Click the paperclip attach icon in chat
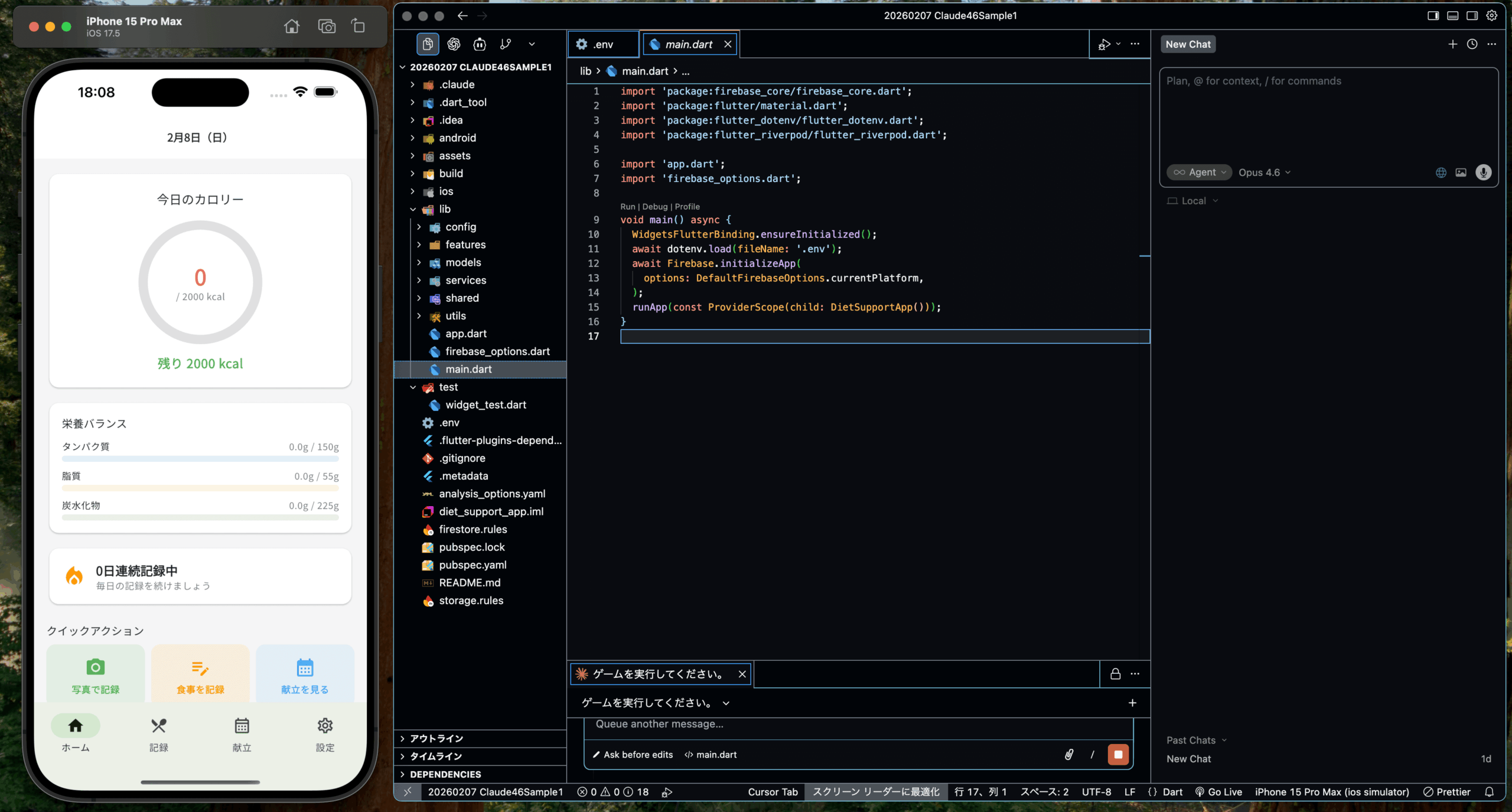This screenshot has width=1512, height=812. coord(1069,754)
